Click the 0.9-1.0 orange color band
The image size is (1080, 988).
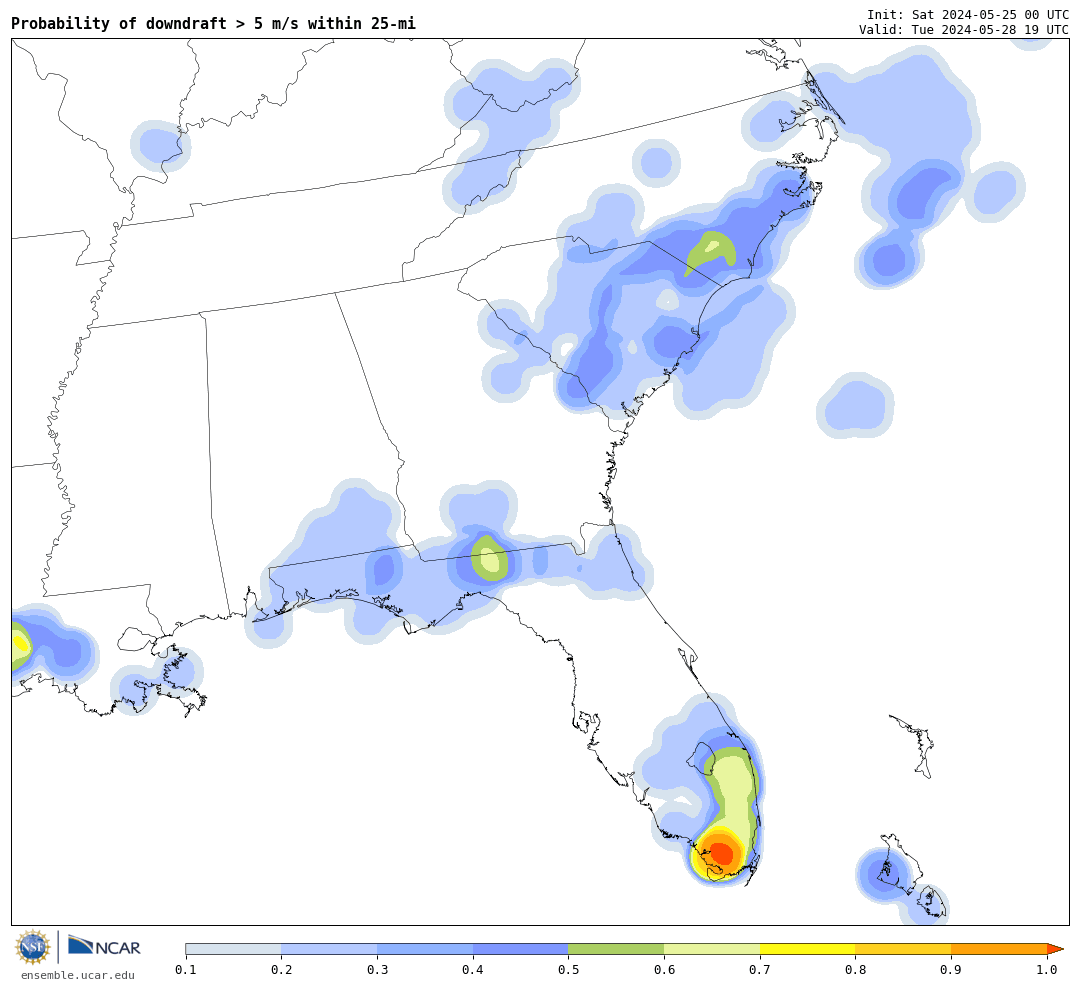point(999,949)
